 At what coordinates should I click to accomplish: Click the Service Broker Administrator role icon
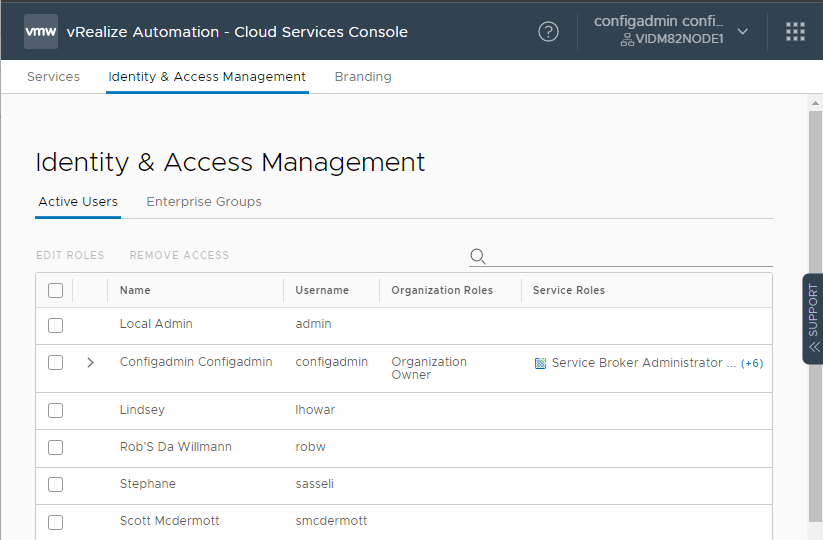(x=540, y=363)
